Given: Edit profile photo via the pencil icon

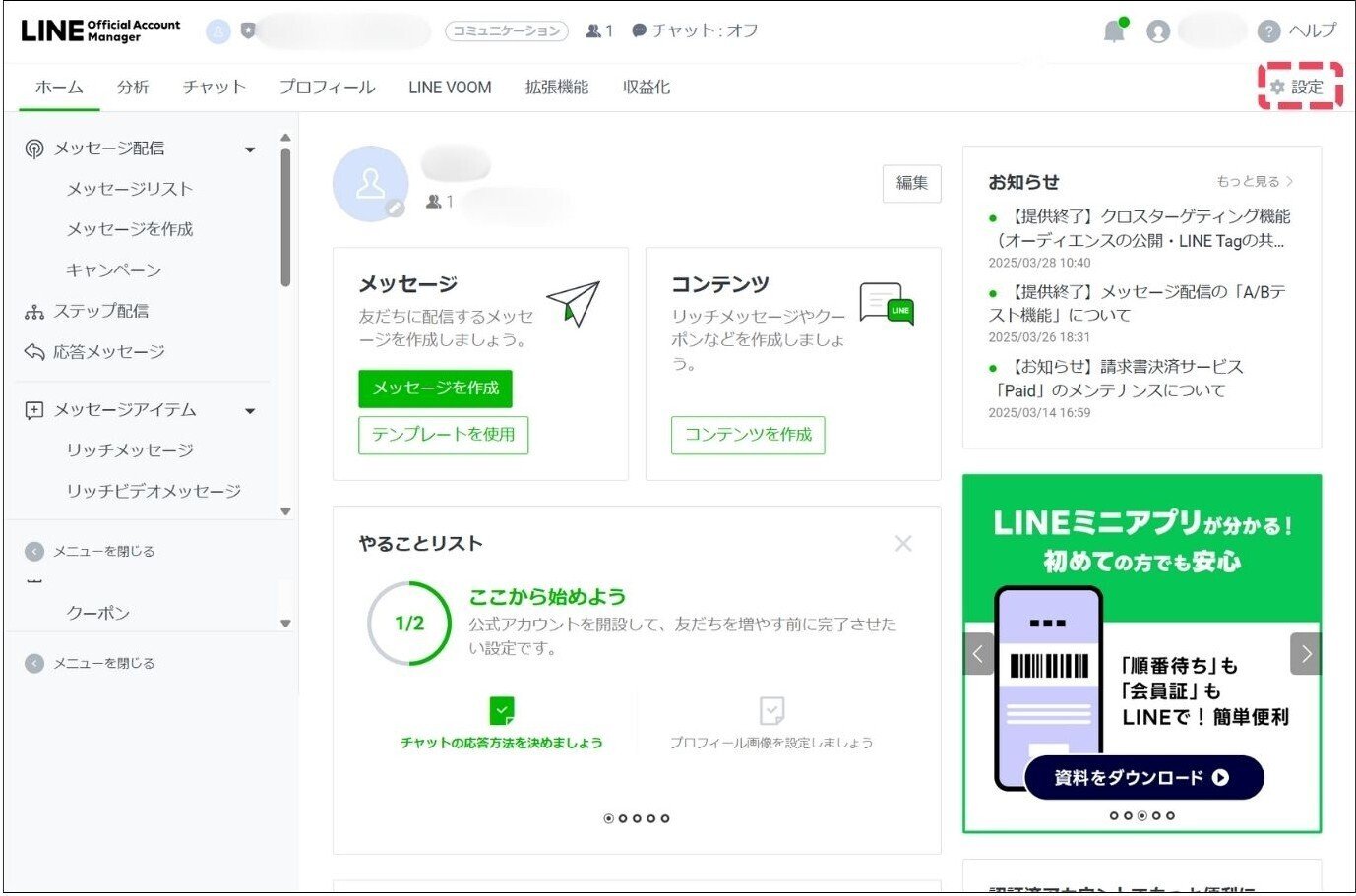Looking at the screenshot, I should point(398,209).
